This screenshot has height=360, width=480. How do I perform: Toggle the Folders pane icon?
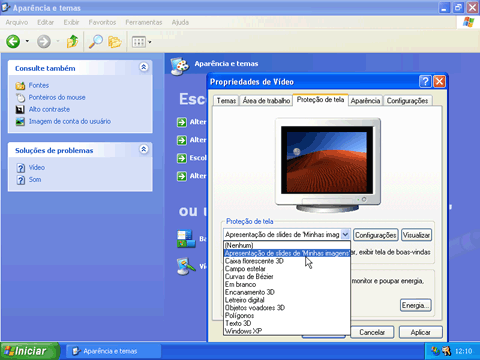(x=115, y=42)
